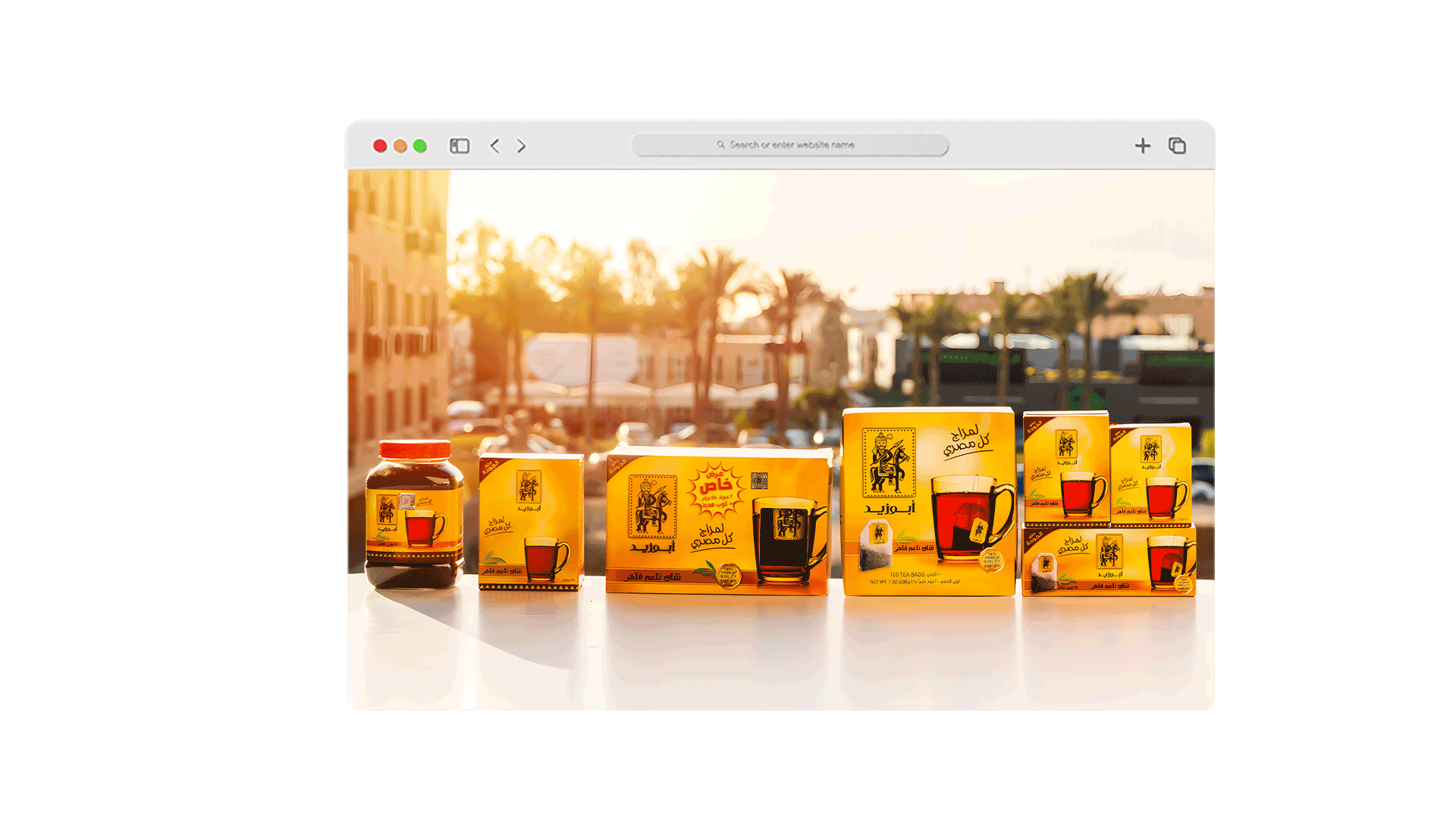
Task: Open a new tab with plus icon
Action: (1142, 146)
